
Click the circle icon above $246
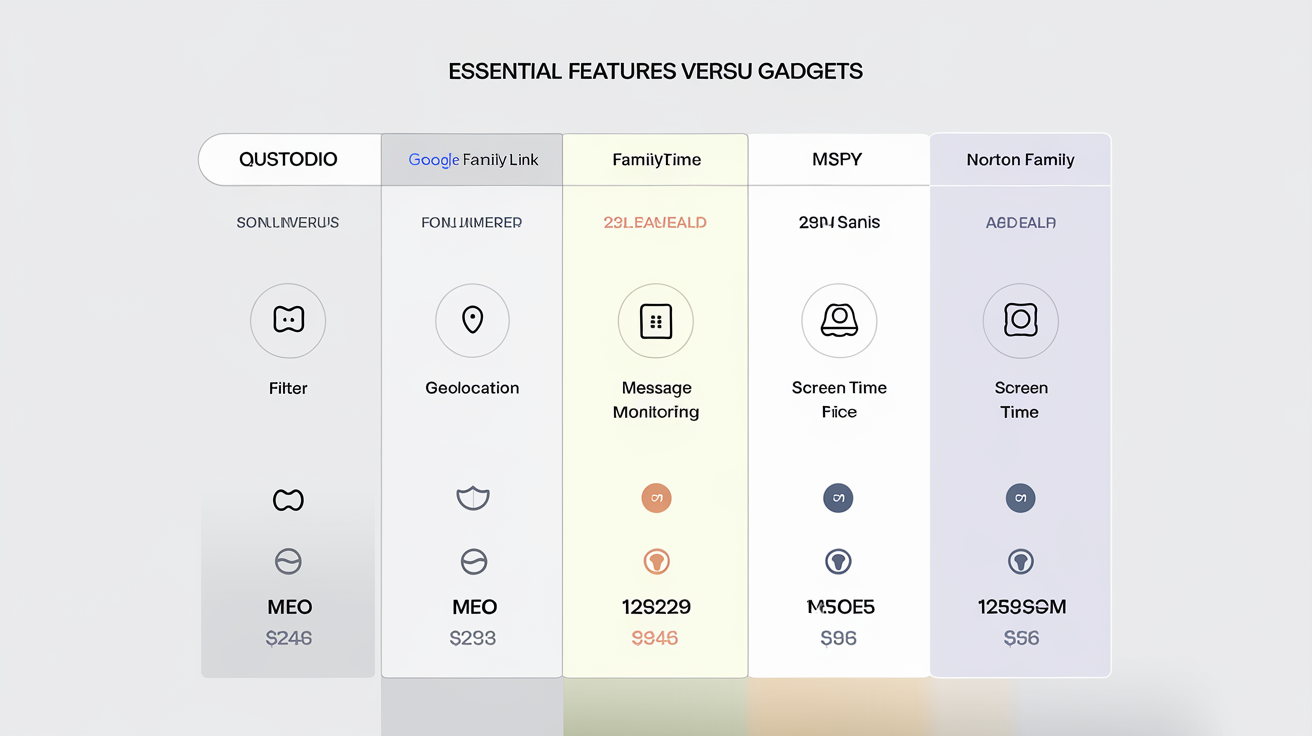point(288,562)
